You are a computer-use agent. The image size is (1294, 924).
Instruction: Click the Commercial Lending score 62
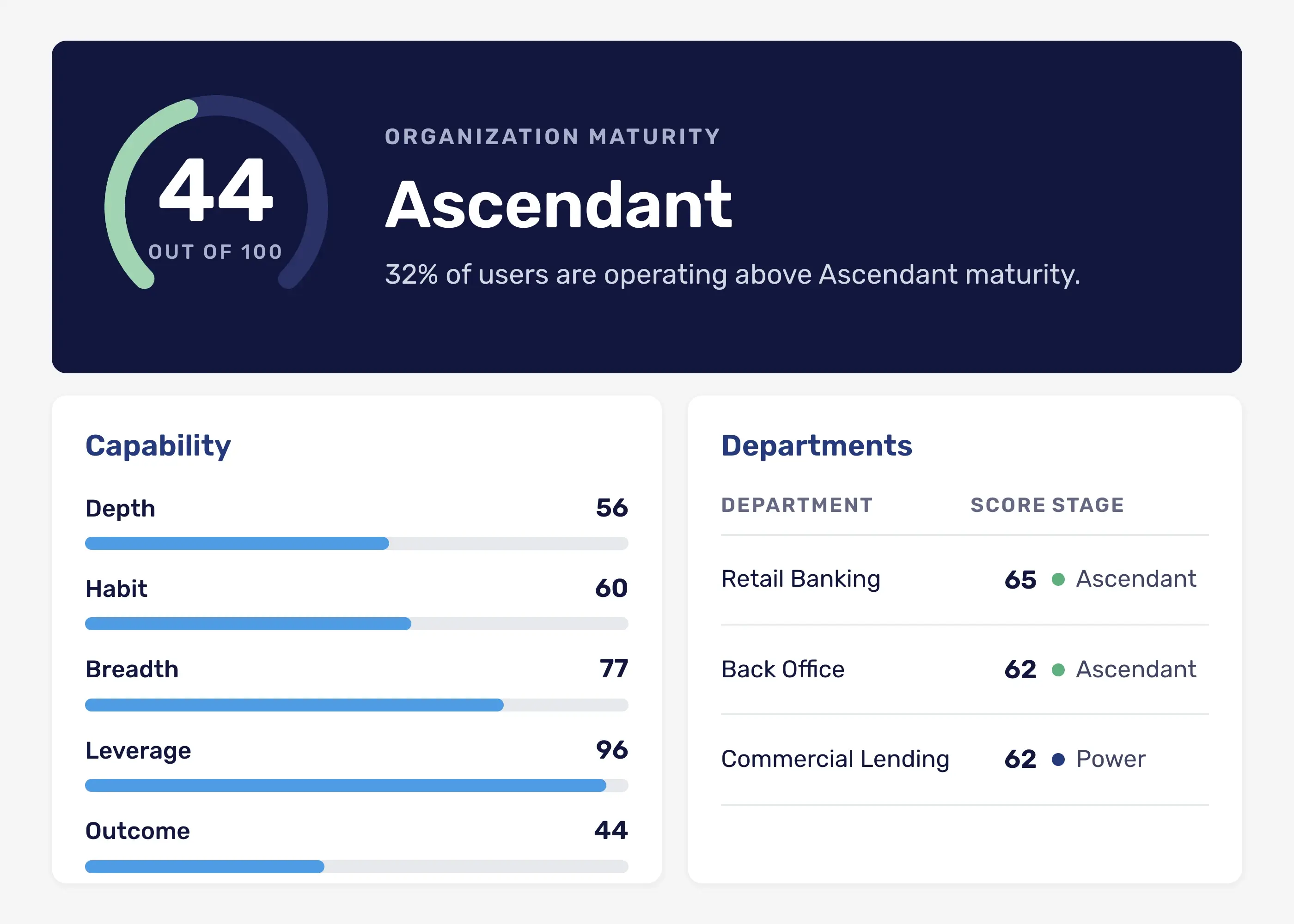1020,760
